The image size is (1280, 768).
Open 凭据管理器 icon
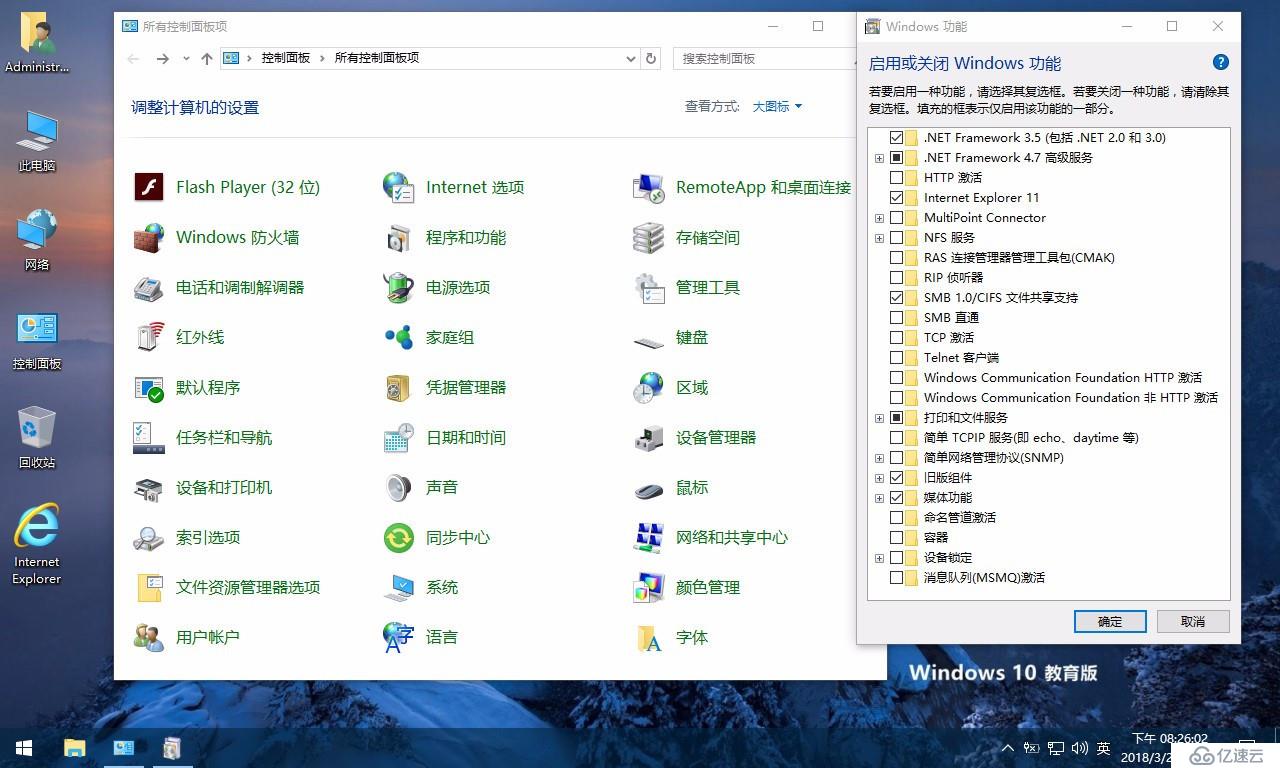click(399, 387)
